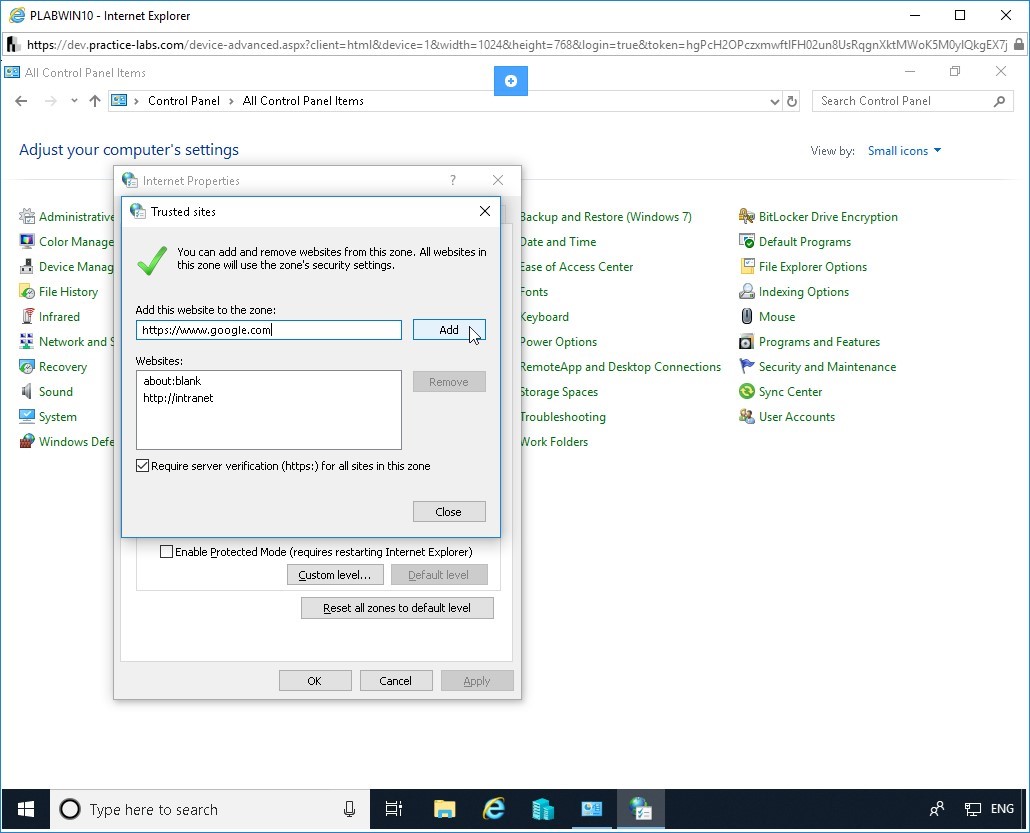Open the User Accounts icon
The width and height of the screenshot is (1030, 833).
[747, 416]
